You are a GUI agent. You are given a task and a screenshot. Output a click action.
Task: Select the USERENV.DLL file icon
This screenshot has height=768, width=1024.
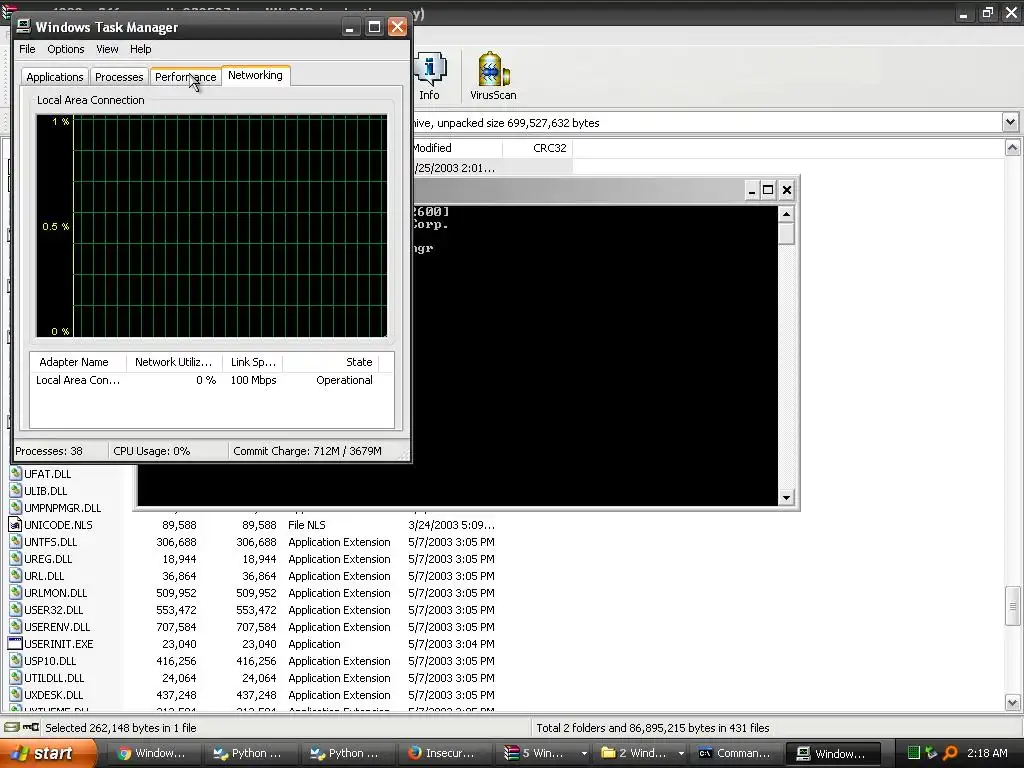(16, 626)
